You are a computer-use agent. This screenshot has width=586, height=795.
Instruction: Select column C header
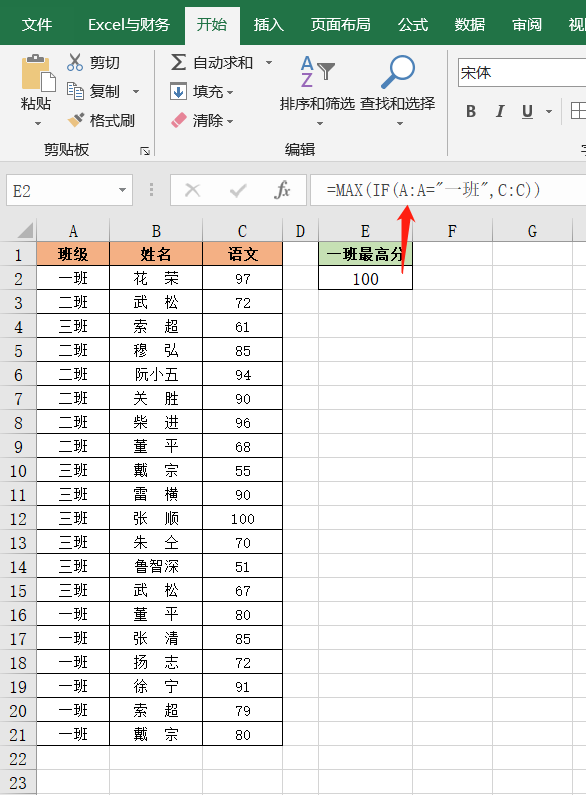tap(242, 231)
